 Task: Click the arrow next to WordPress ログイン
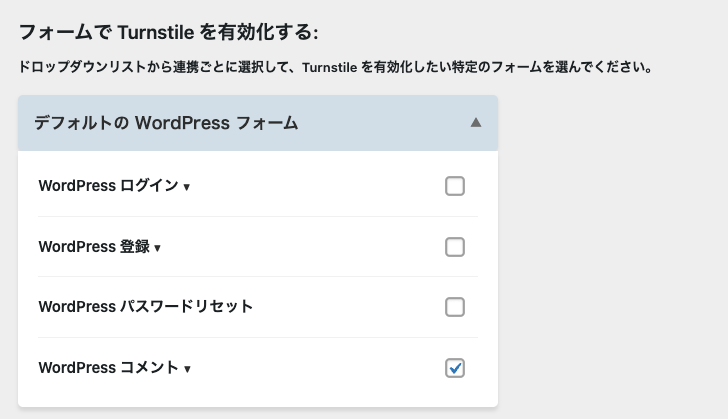tap(187, 187)
